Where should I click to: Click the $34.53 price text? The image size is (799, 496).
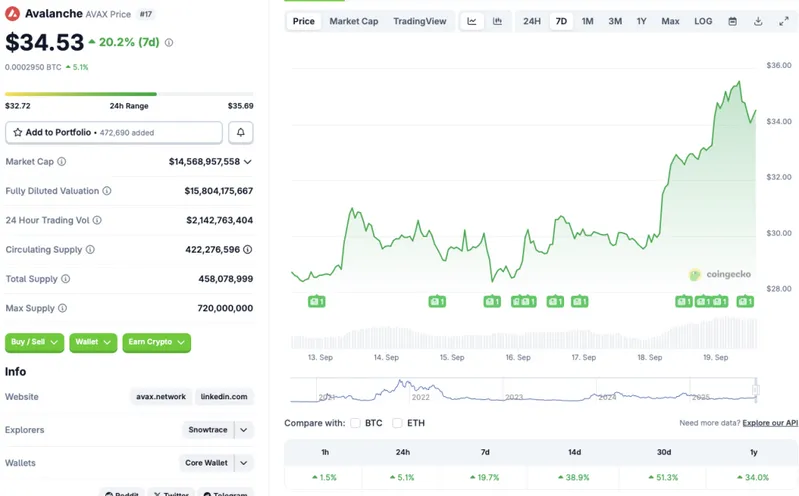(44, 42)
